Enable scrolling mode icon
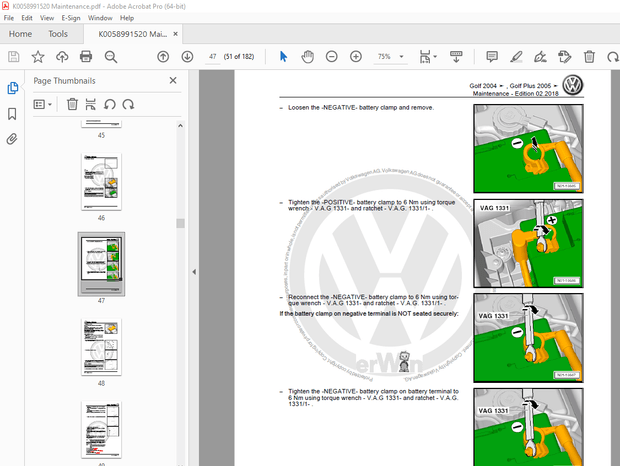Image resolution: width=620 pixels, height=466 pixels. (456, 57)
